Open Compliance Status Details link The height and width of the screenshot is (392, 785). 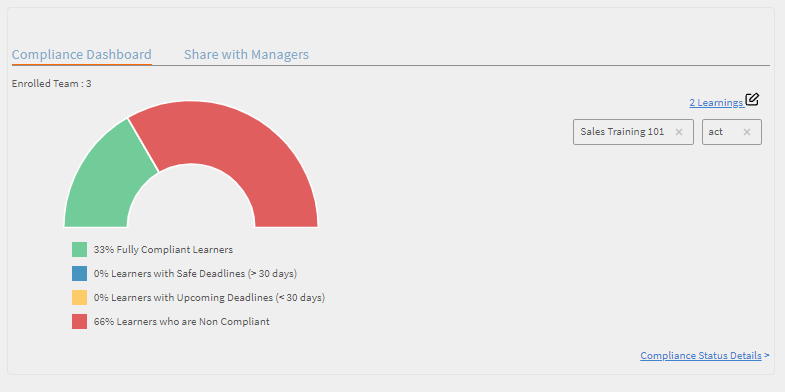click(701, 355)
